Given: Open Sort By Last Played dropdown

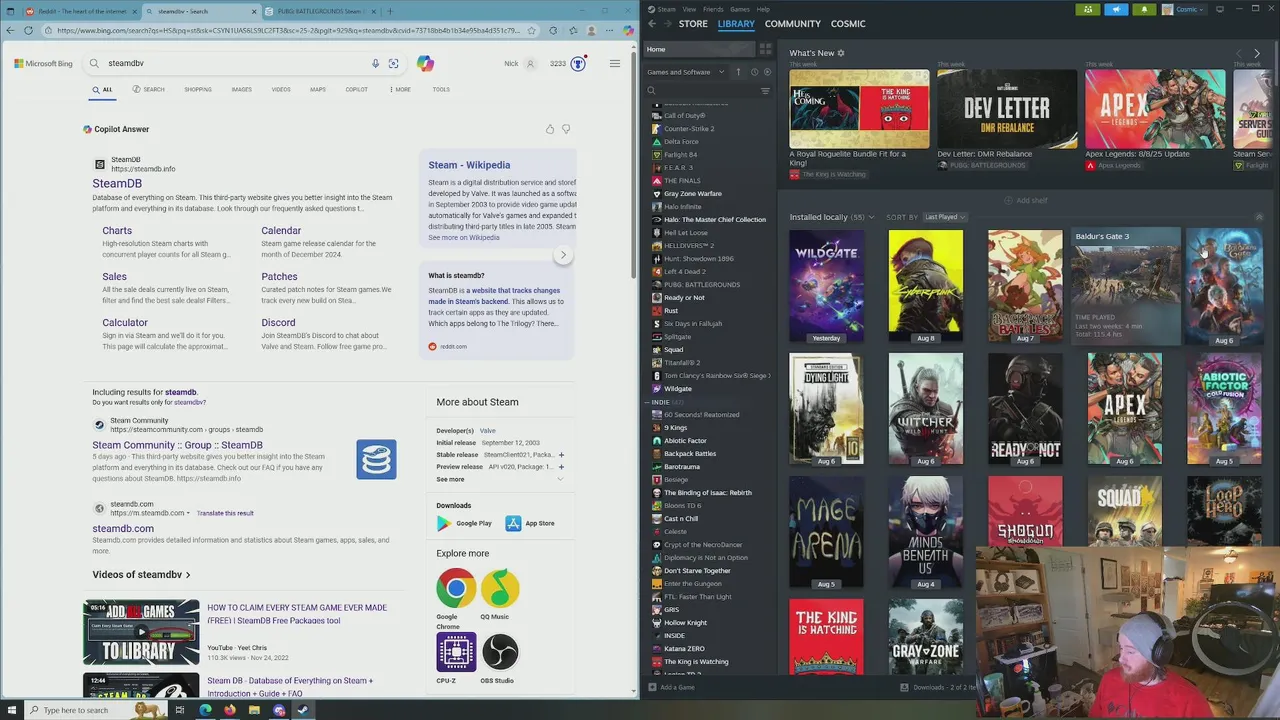Looking at the screenshot, I should tap(944, 217).
